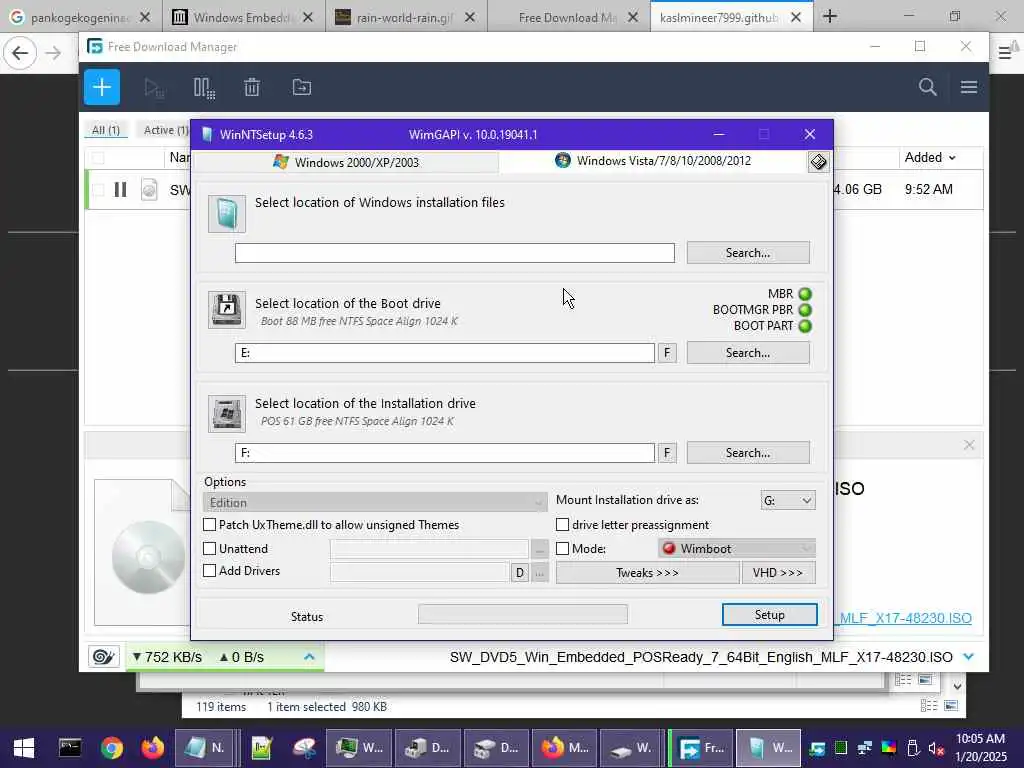The height and width of the screenshot is (768, 1024).
Task: Click the snail speed mode icon
Action: pos(103,656)
